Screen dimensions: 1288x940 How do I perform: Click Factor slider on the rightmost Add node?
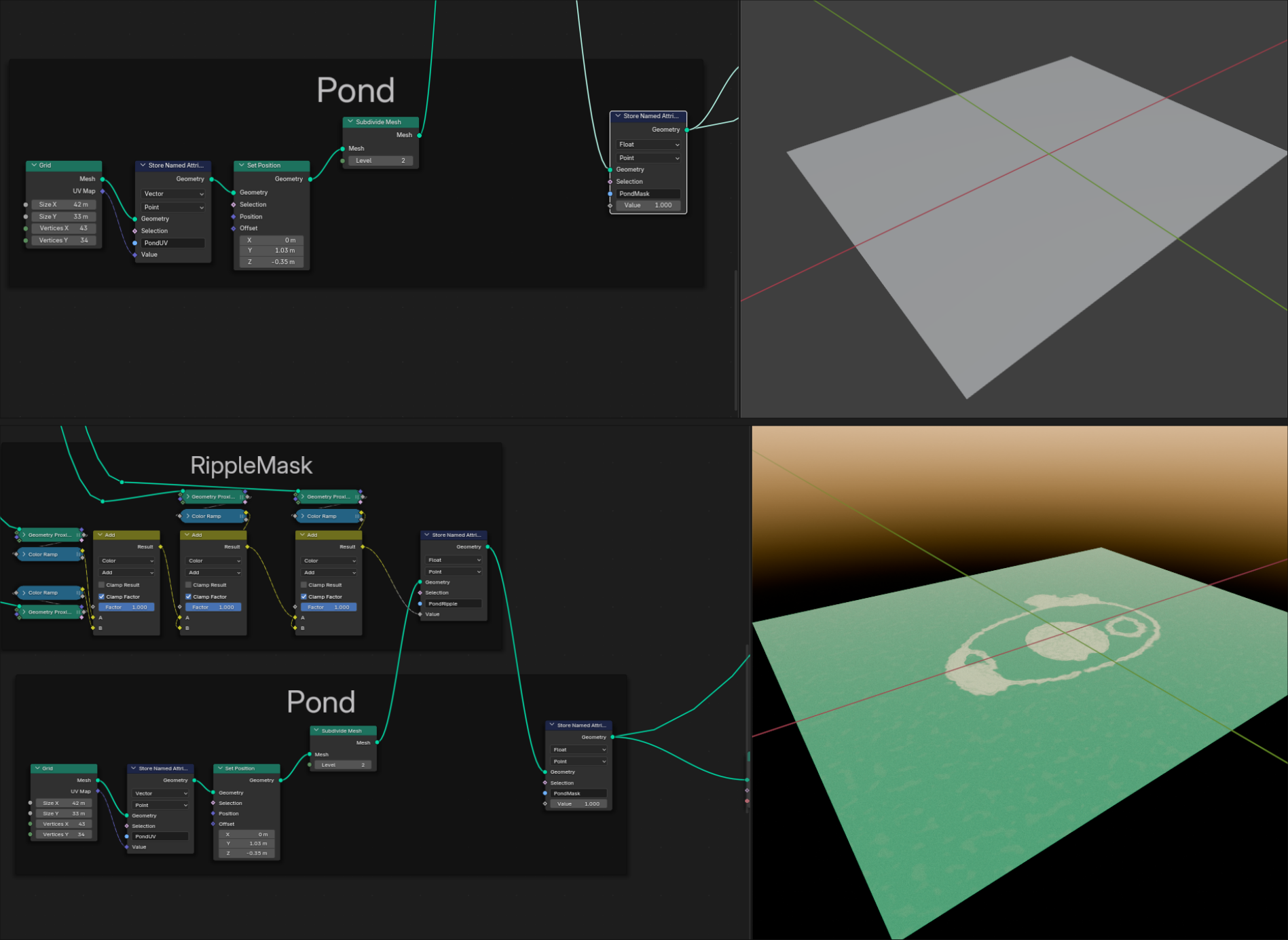point(329,607)
